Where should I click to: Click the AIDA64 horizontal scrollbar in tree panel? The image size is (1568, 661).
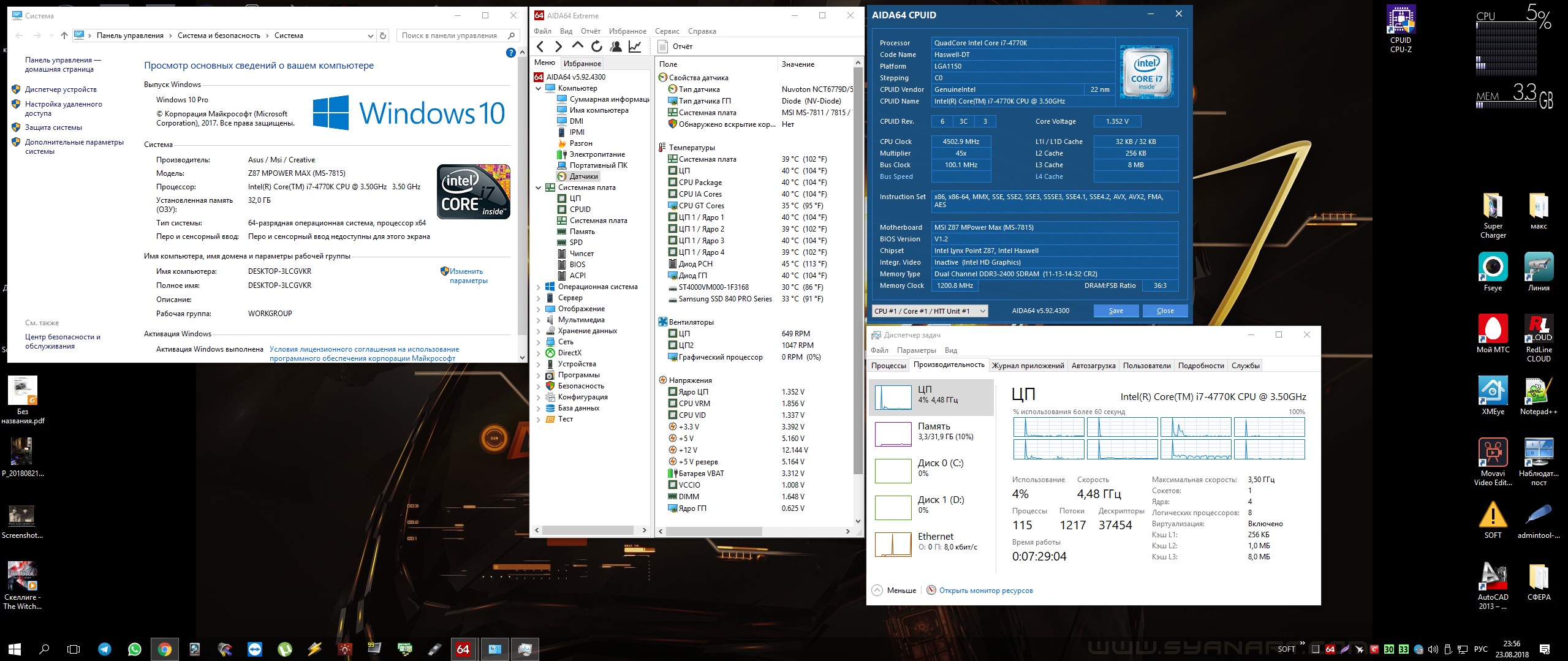(x=587, y=531)
